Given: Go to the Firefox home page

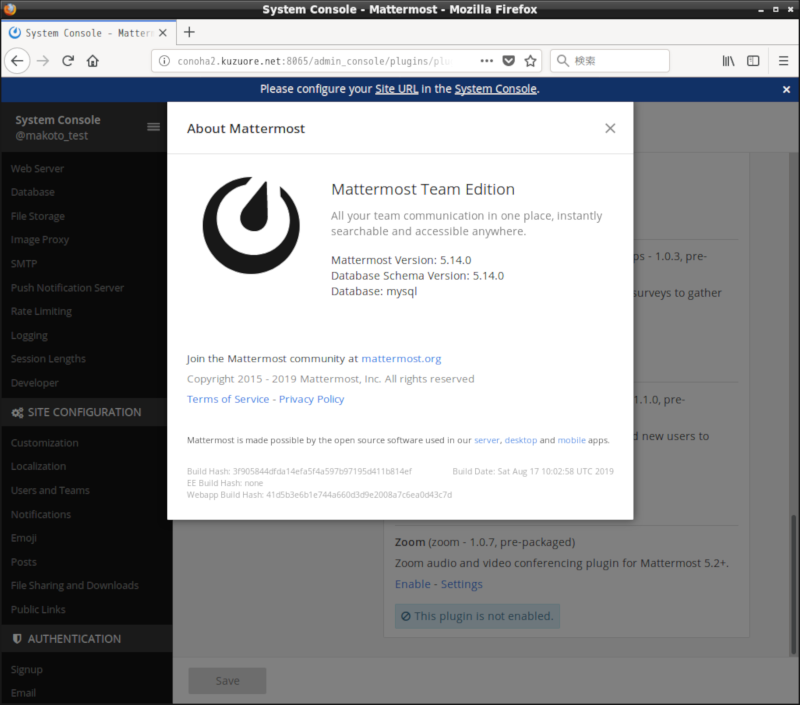Looking at the screenshot, I should 92,61.
